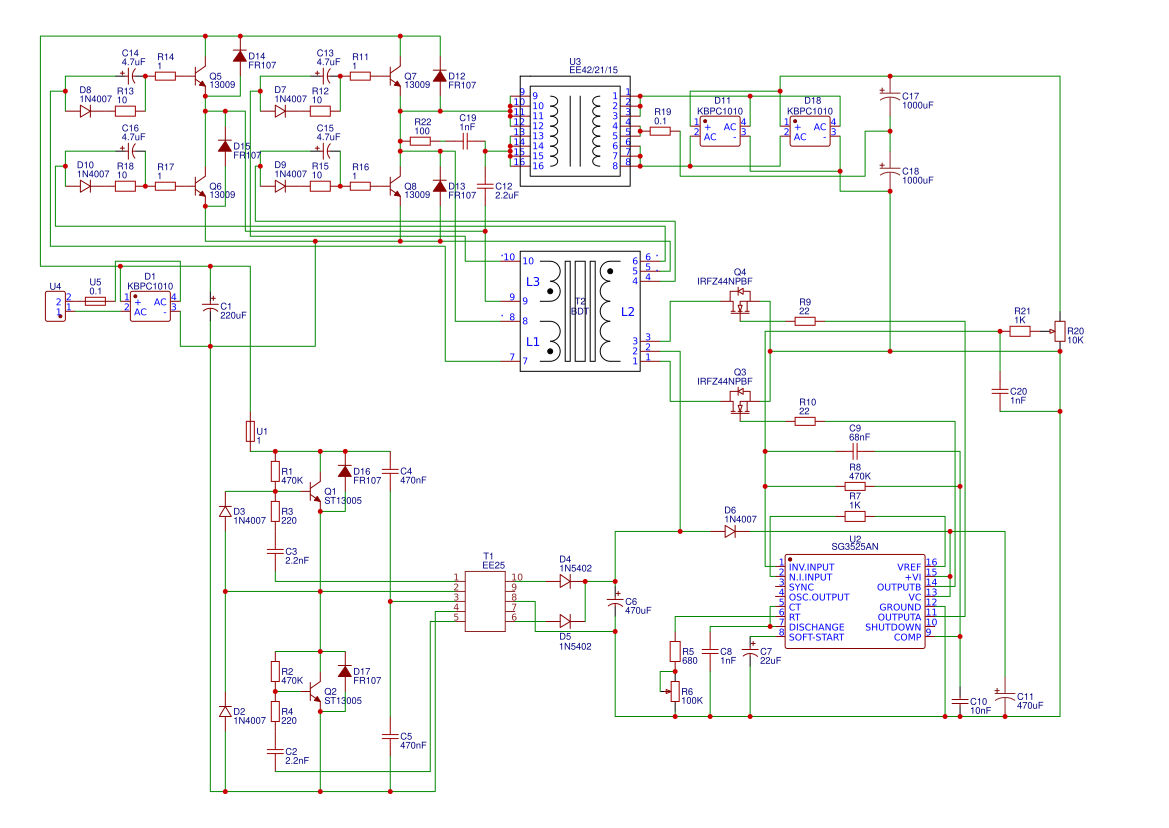The image size is (1169, 828).
Task: Click the OSC.OUTPUT pin label
Action: (x=819, y=597)
